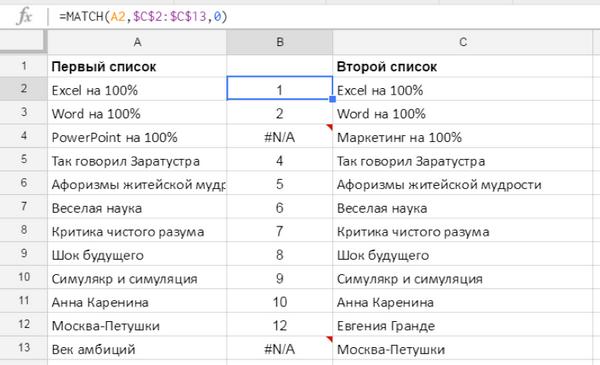The image size is (600, 365).
Task: Click the select-all corner box
Action: [23, 41]
